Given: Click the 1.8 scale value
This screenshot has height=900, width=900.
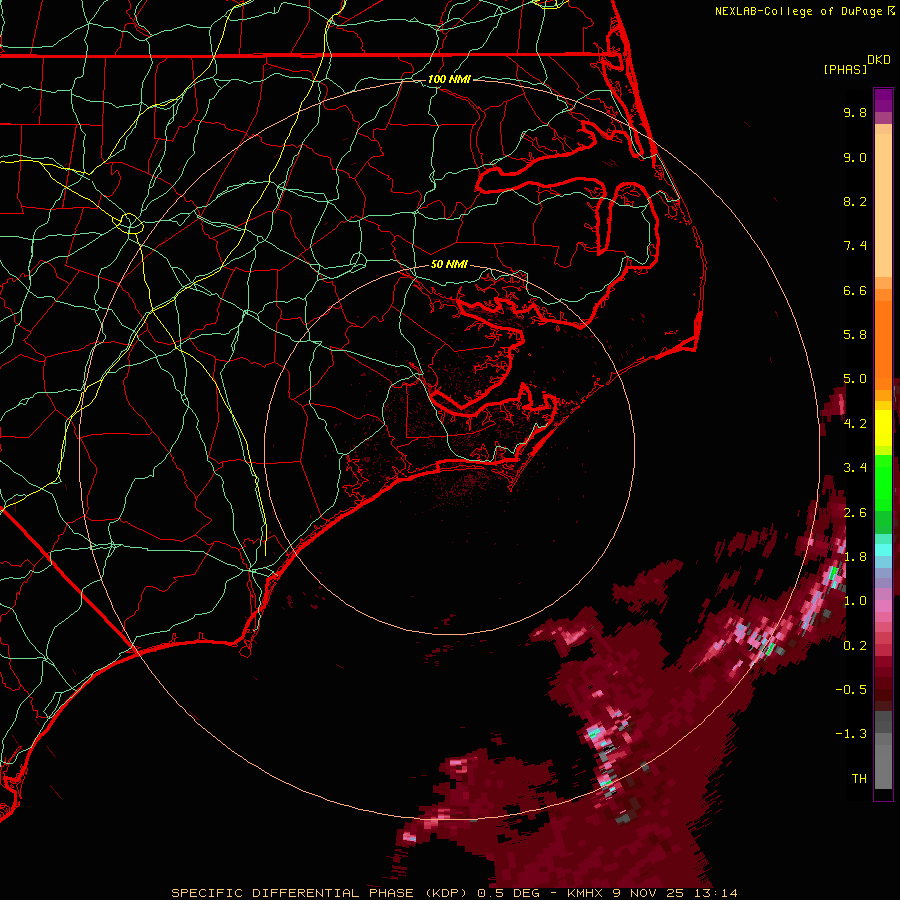Looking at the screenshot, I should pyautogui.click(x=855, y=557).
